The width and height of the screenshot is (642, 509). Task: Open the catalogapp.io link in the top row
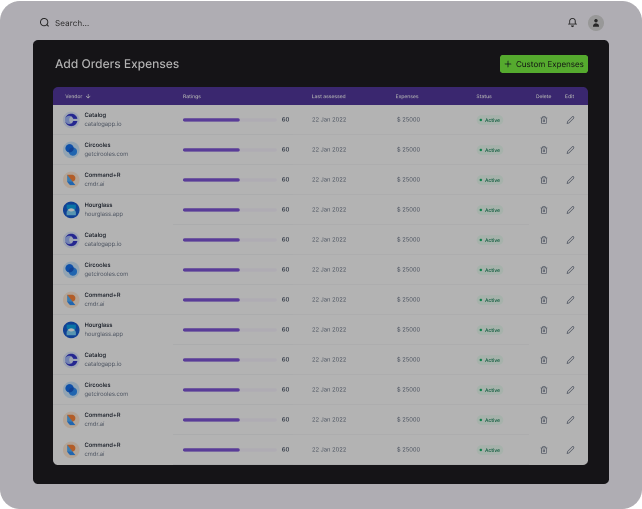pos(103,124)
